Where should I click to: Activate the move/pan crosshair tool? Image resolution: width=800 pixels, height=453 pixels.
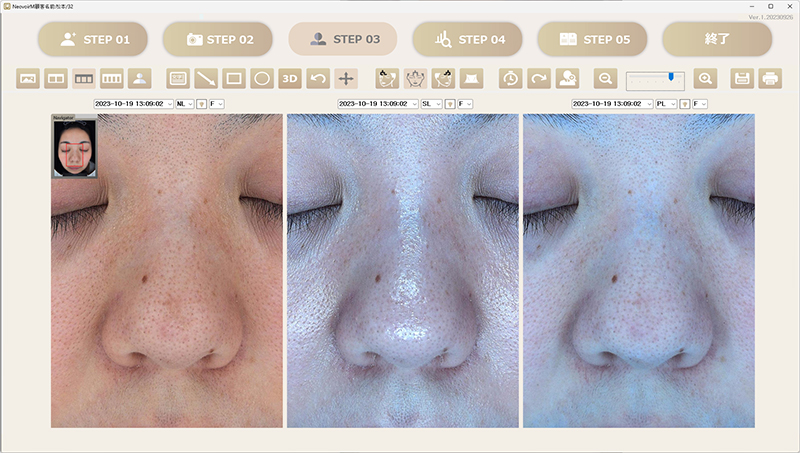[x=346, y=78]
